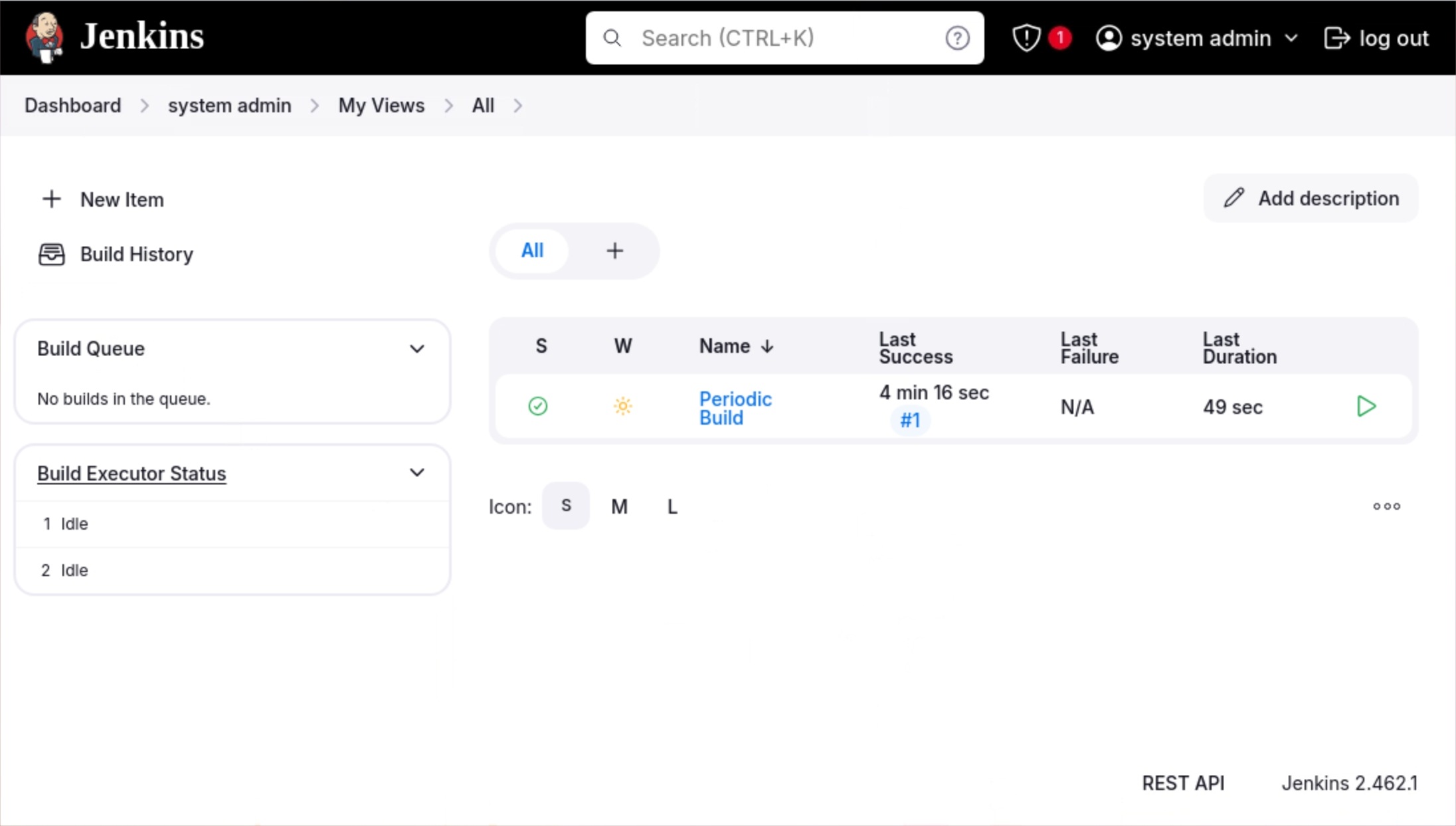Select large icon size L

click(672, 507)
